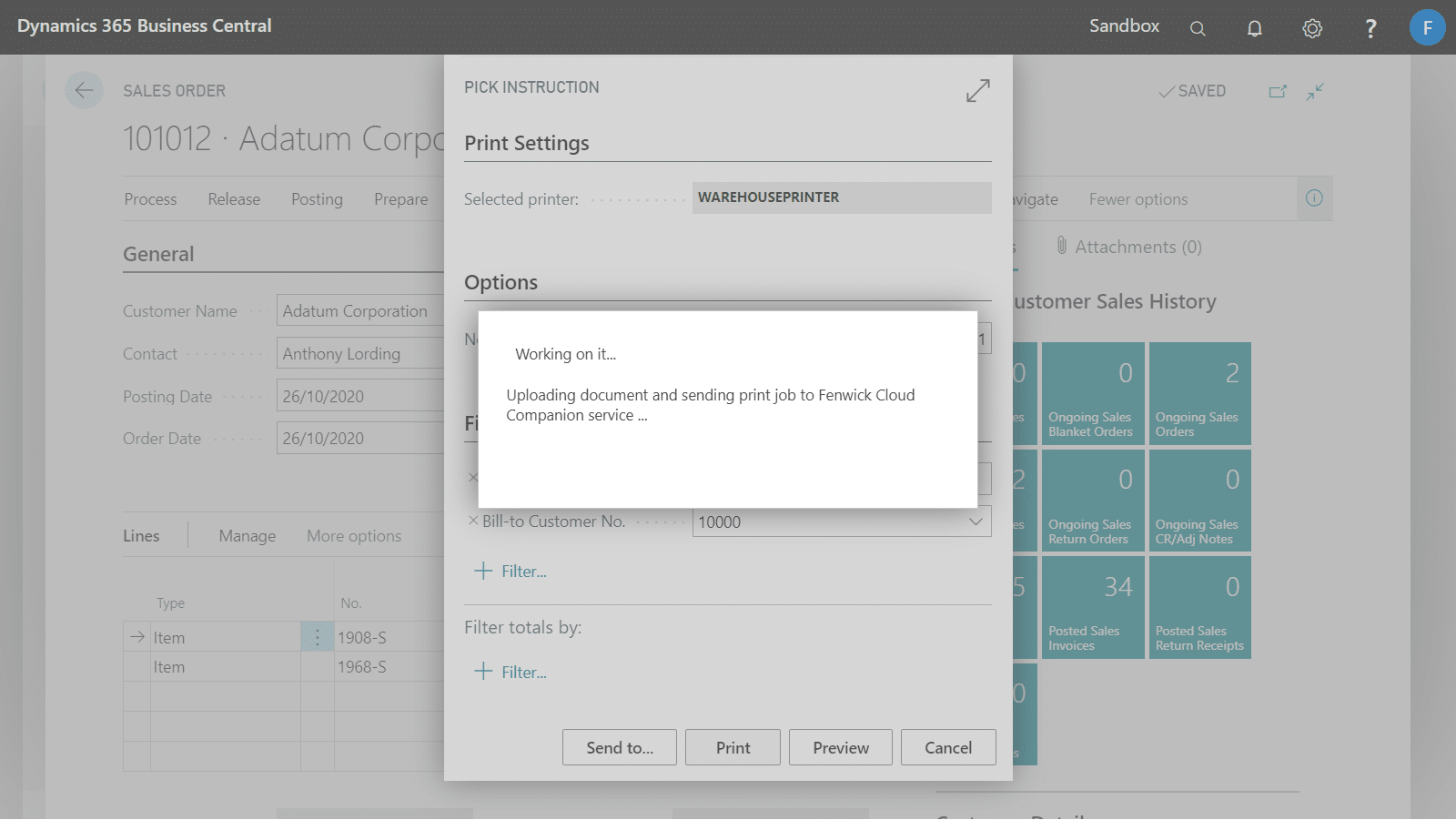The image size is (1456, 820).
Task: Open the Prepare menu
Action: coord(401,199)
